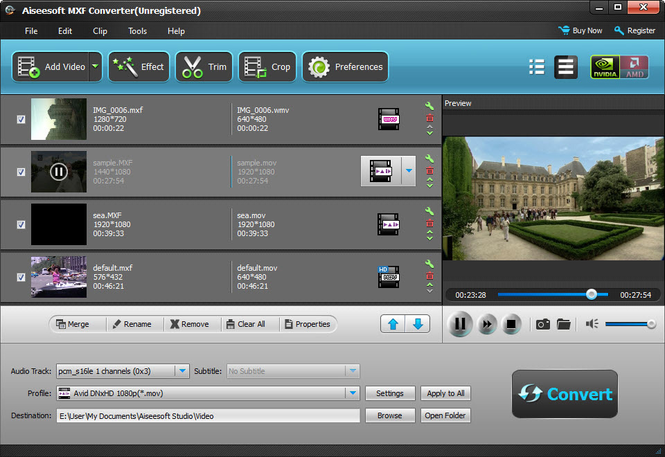Open the Clip menu
The height and width of the screenshot is (457, 665).
pyautogui.click(x=100, y=31)
